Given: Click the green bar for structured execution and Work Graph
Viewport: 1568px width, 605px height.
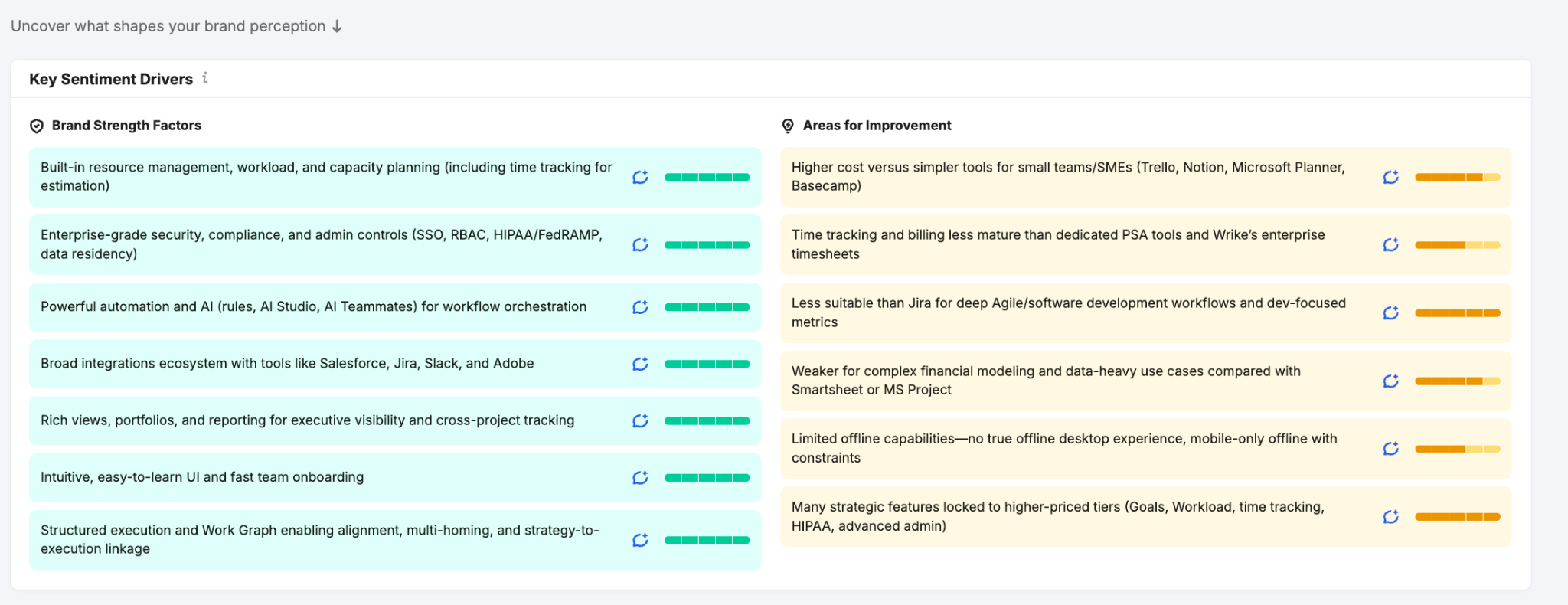Looking at the screenshot, I should (x=707, y=540).
